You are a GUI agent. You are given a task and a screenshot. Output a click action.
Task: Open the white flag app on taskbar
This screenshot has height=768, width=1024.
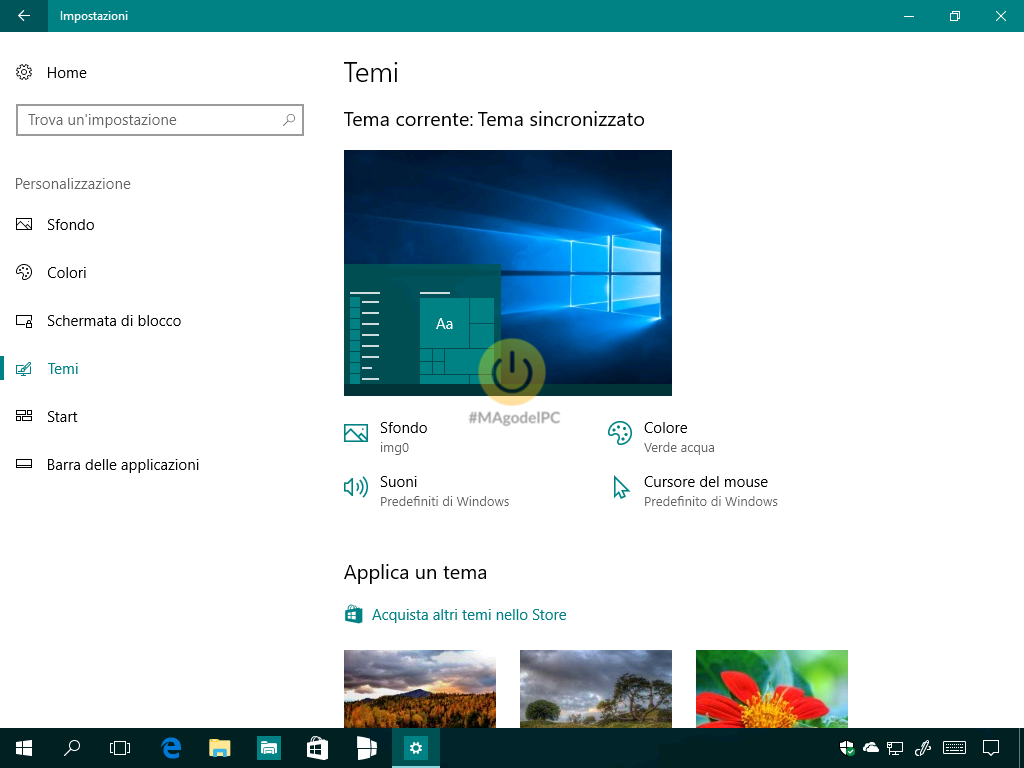click(x=366, y=748)
